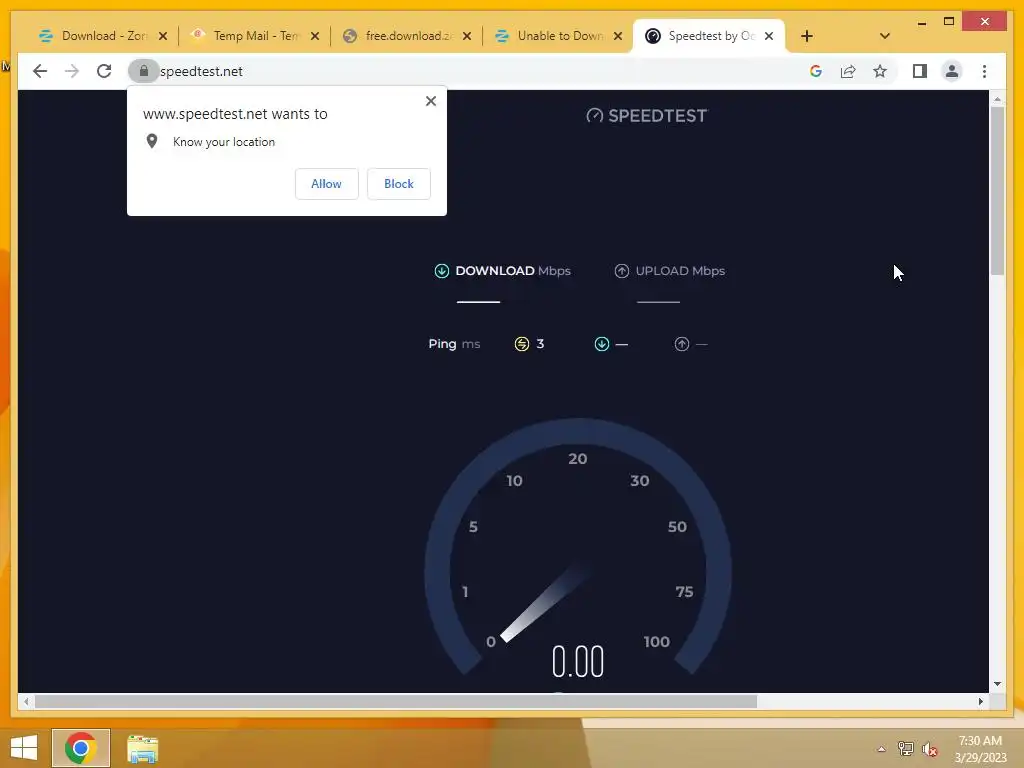The width and height of the screenshot is (1024, 768).
Task: Click the scroll right arrow
Action: coord(980,701)
